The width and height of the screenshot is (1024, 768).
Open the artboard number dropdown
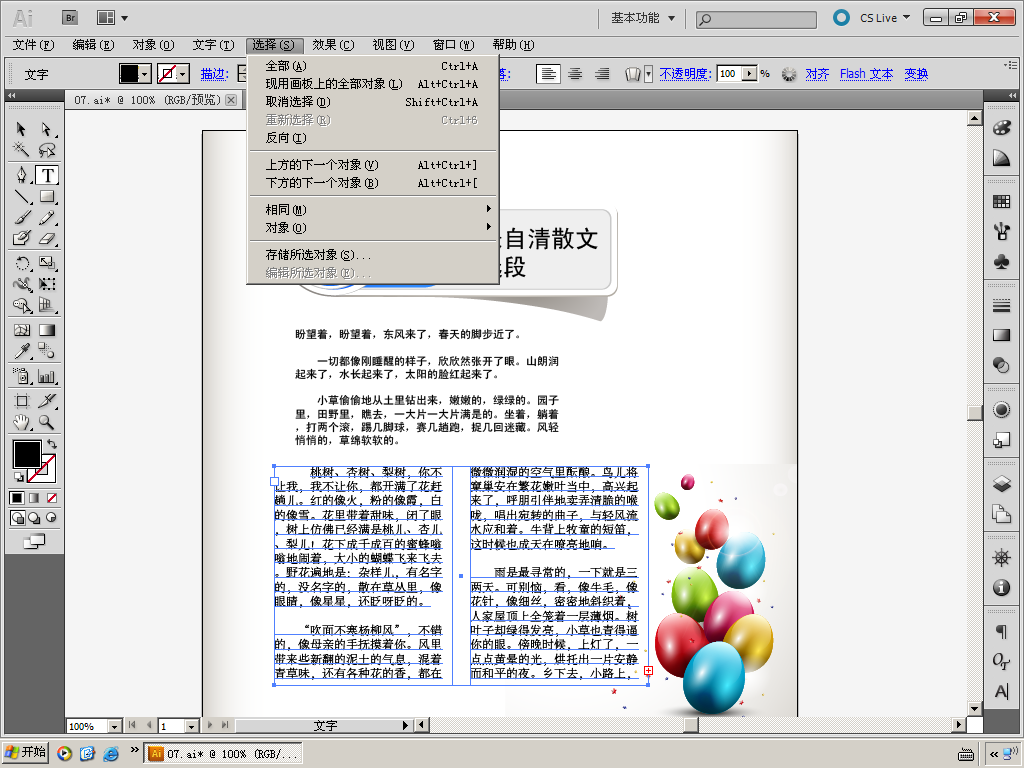tap(191, 726)
